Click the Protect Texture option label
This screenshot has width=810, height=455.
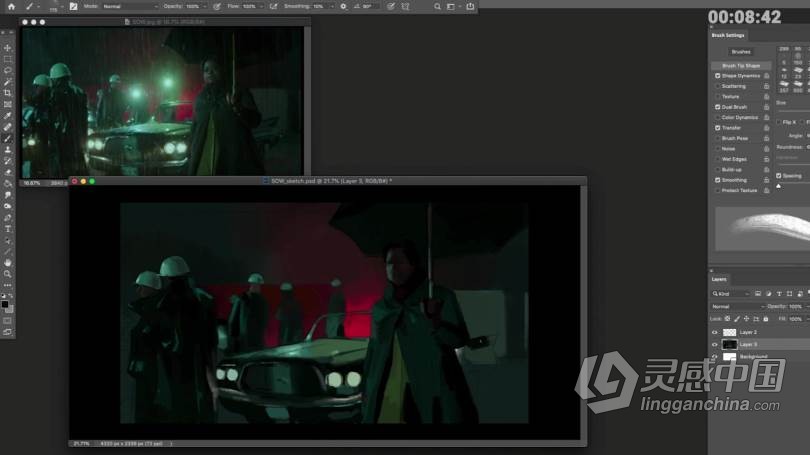739,191
